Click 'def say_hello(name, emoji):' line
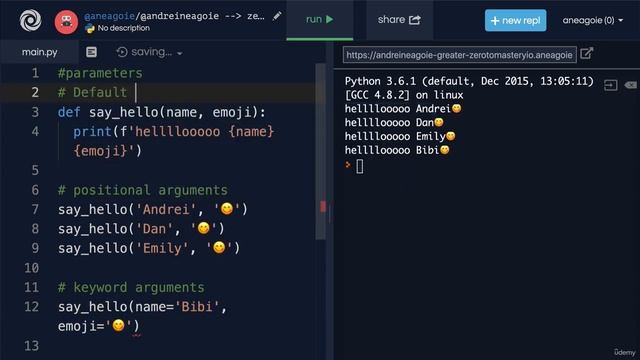This screenshot has width=640, height=360. 162,112
